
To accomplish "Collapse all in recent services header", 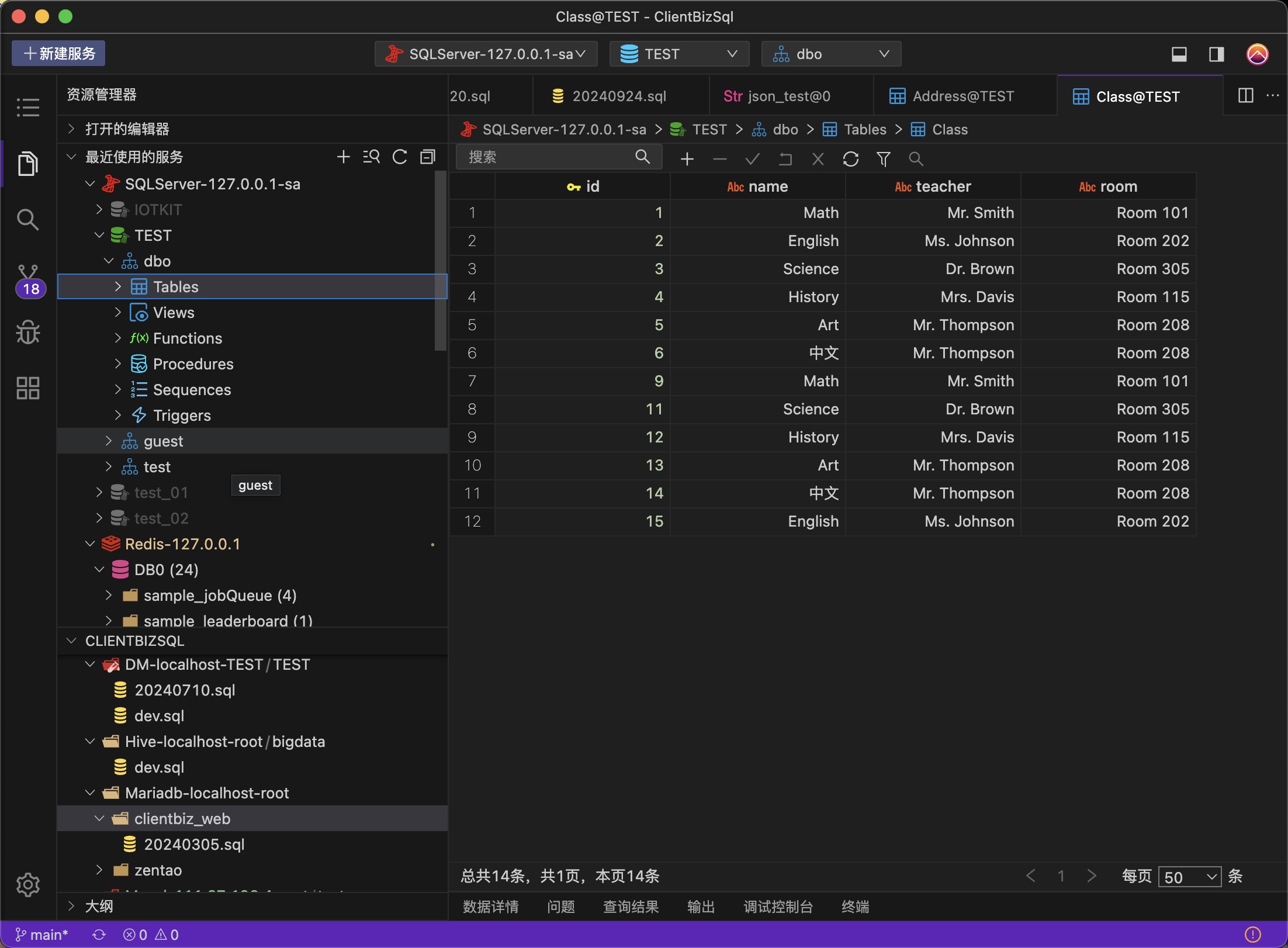I will point(428,157).
